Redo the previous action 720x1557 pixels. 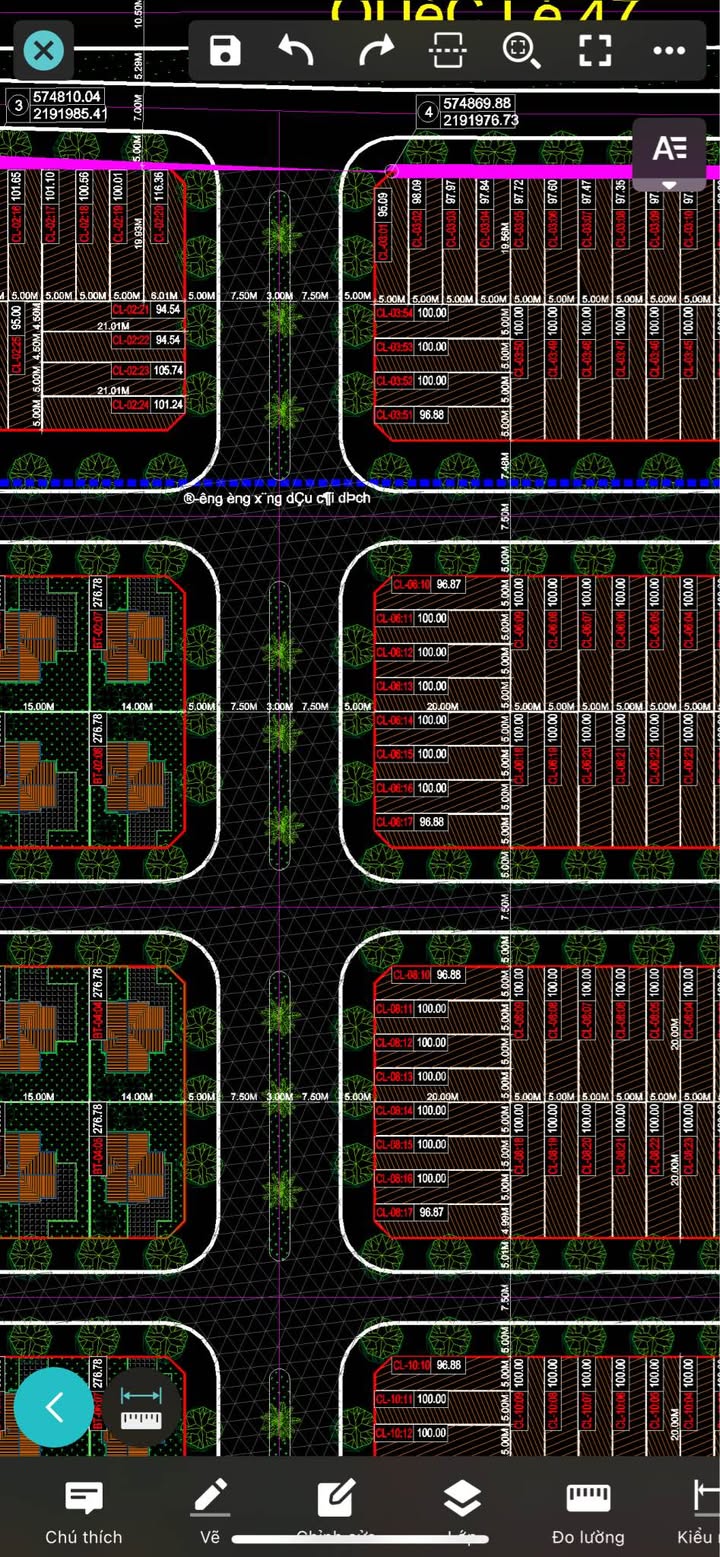tap(375, 50)
